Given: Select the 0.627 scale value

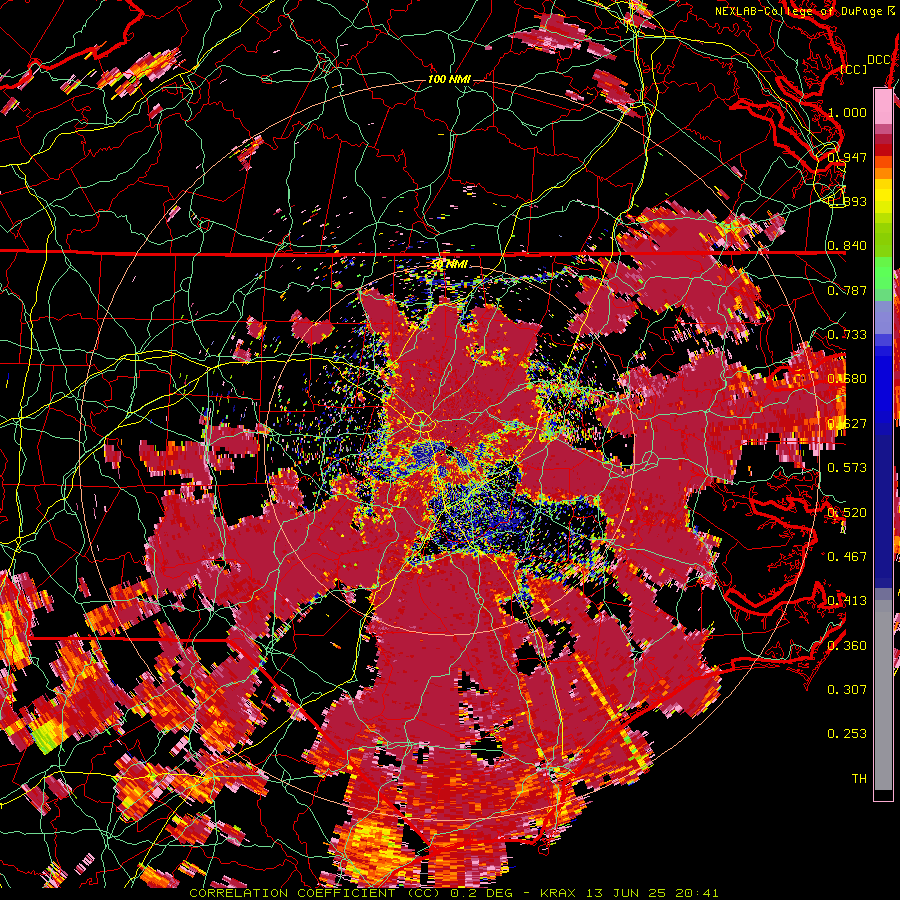Looking at the screenshot, I should point(847,424).
